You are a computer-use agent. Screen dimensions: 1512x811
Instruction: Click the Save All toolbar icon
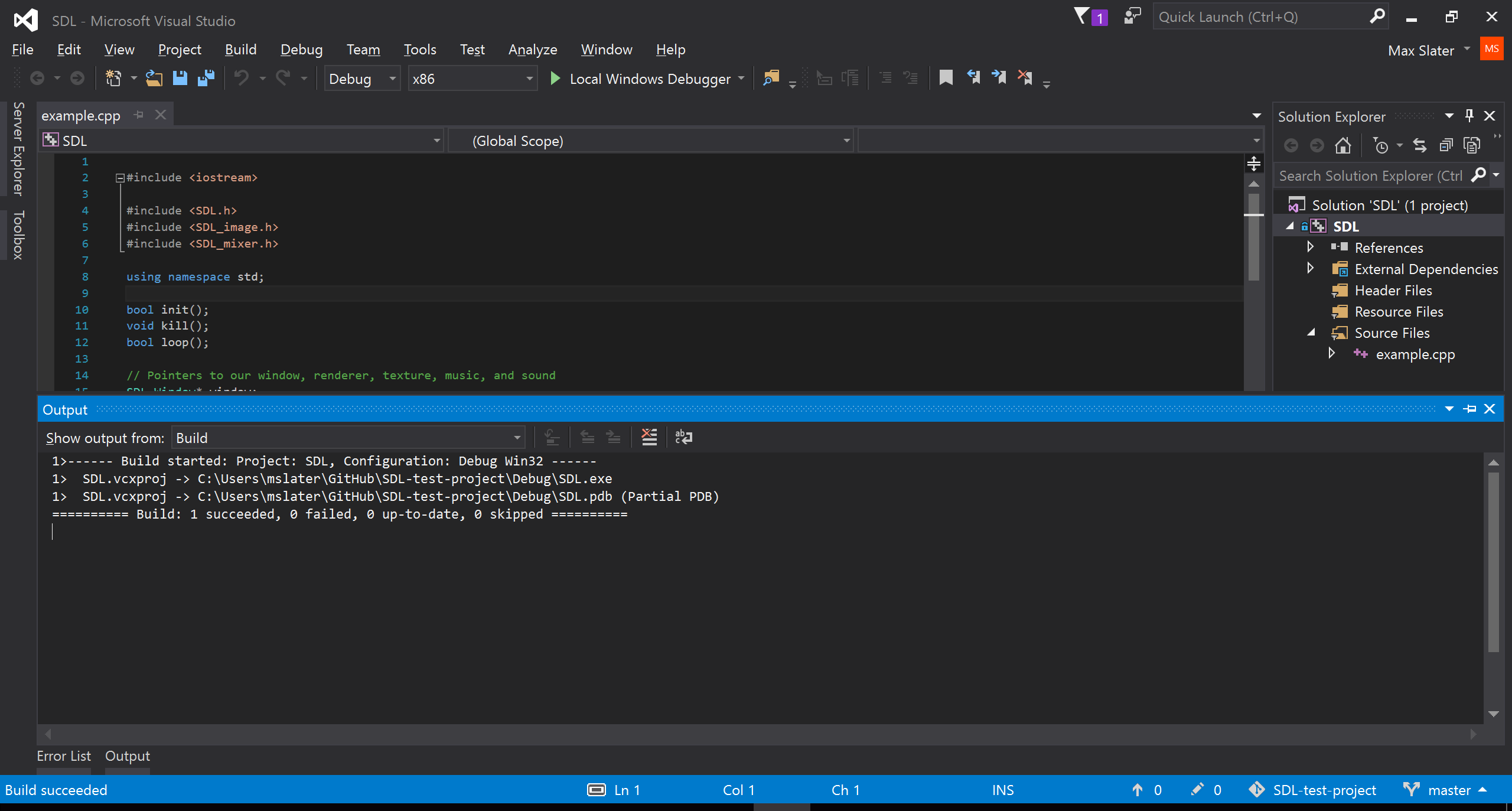pyautogui.click(x=206, y=78)
